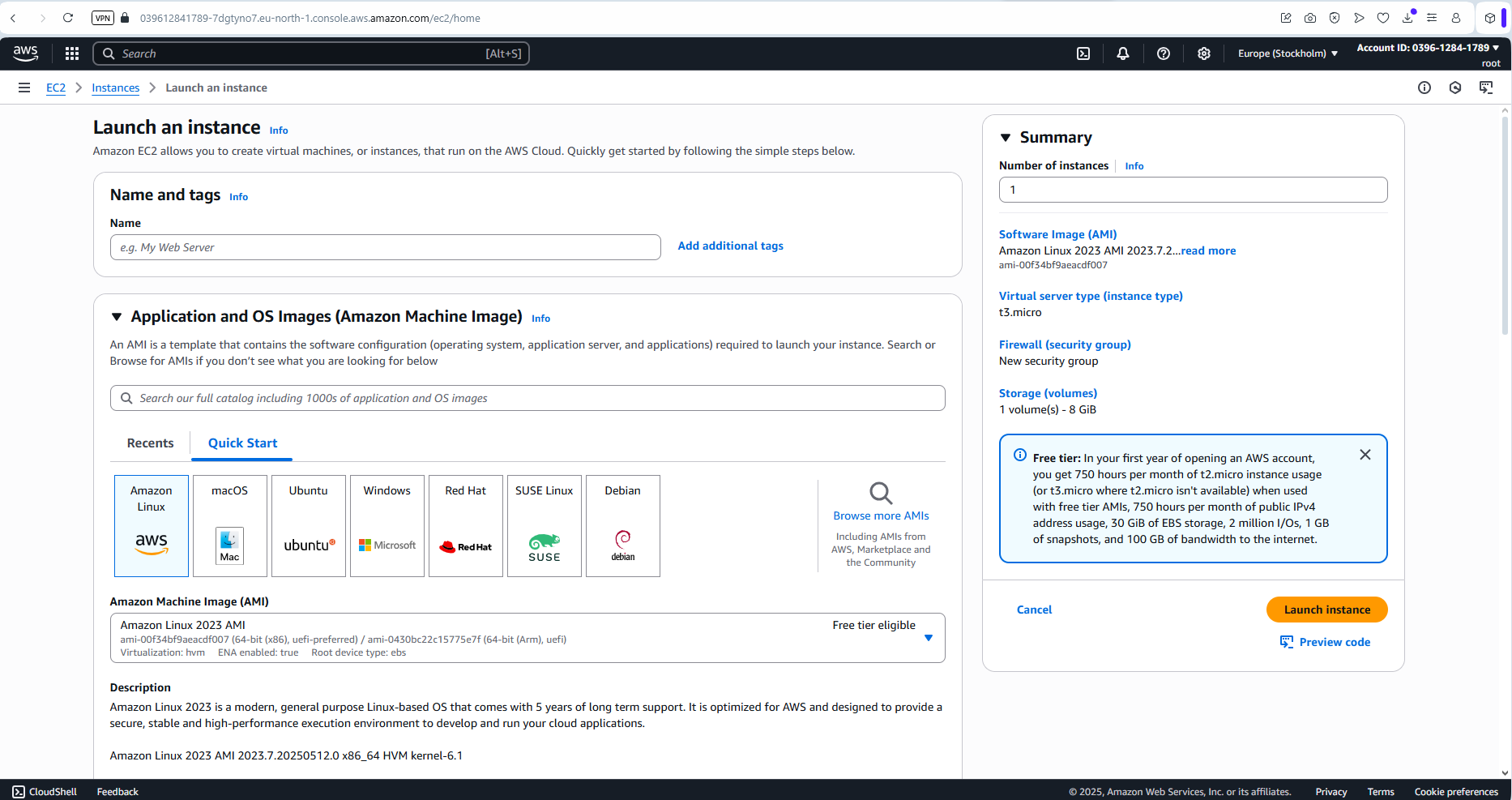
Task: Collapse the Application and OS Images section
Action: point(117,317)
